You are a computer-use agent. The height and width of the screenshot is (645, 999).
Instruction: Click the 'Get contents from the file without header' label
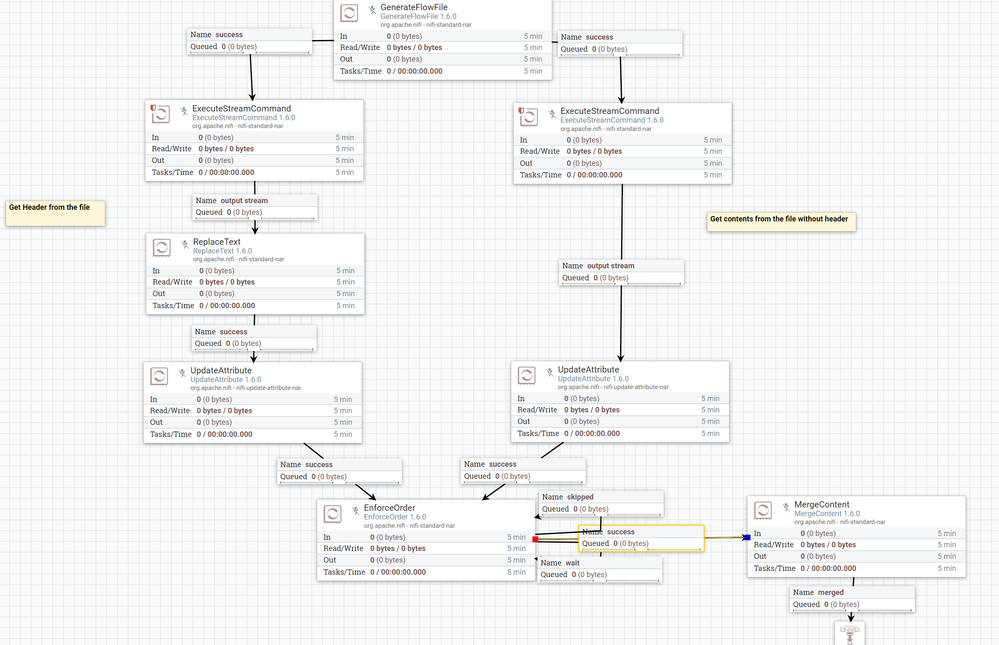point(781,219)
